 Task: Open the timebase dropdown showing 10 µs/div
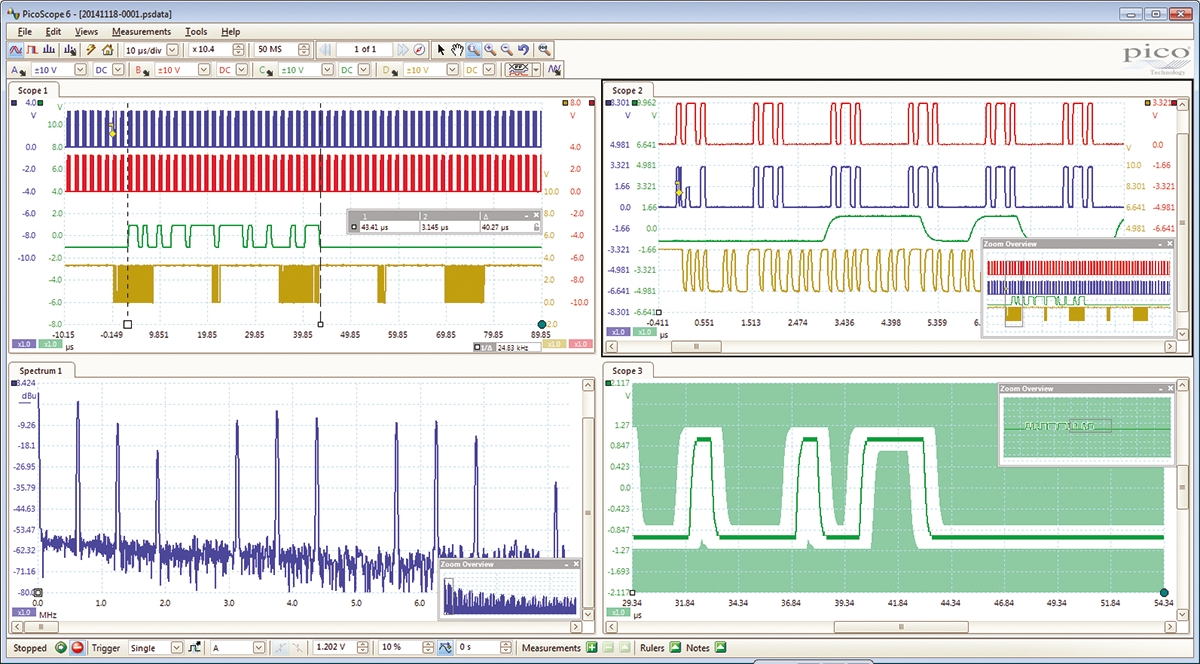pyautogui.click(x=152, y=48)
